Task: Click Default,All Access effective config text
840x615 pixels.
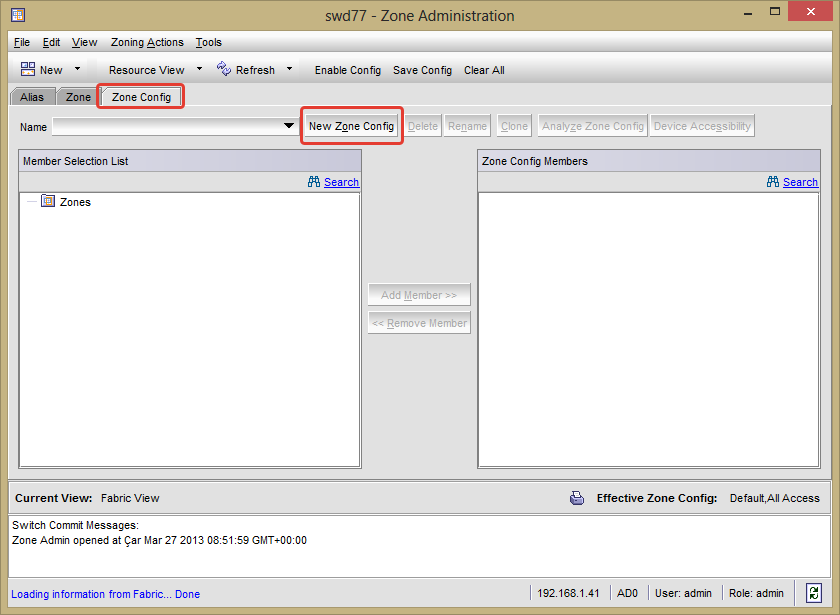Action: (775, 498)
